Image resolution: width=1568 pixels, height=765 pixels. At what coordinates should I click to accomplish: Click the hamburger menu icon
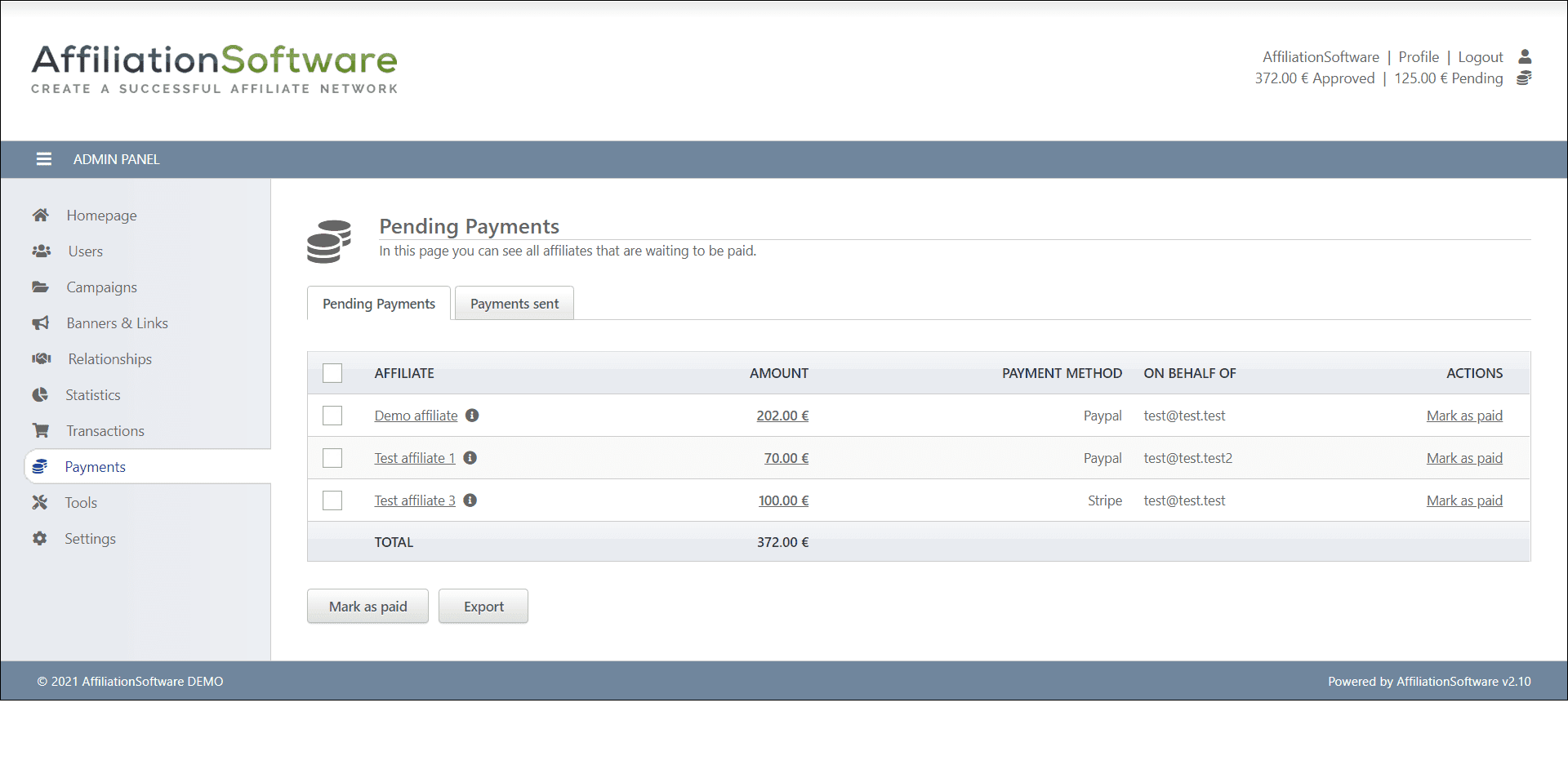coord(44,159)
